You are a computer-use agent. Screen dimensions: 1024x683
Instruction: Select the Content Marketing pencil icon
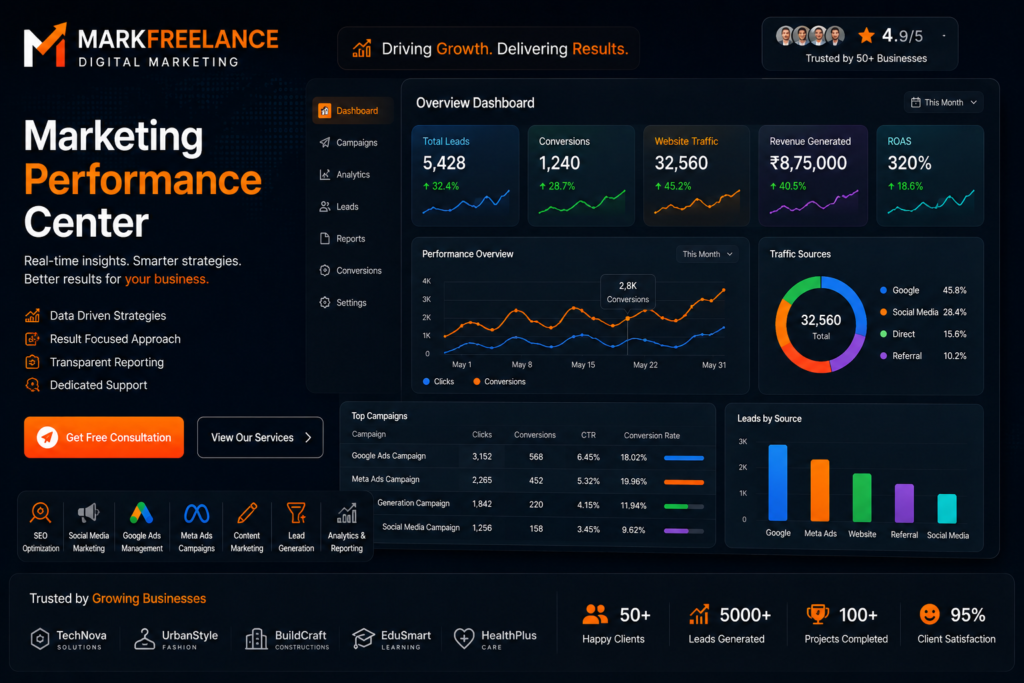pos(247,513)
